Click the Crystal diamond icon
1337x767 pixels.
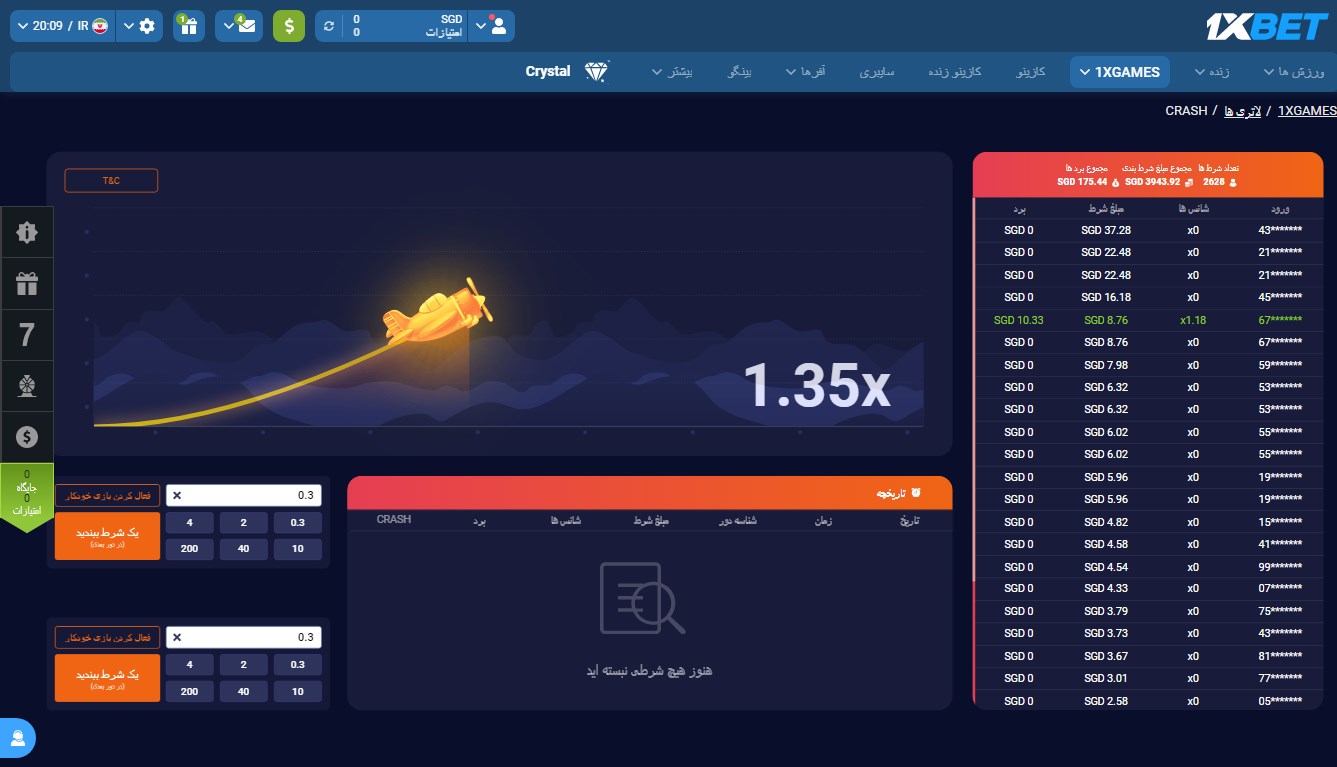click(597, 71)
